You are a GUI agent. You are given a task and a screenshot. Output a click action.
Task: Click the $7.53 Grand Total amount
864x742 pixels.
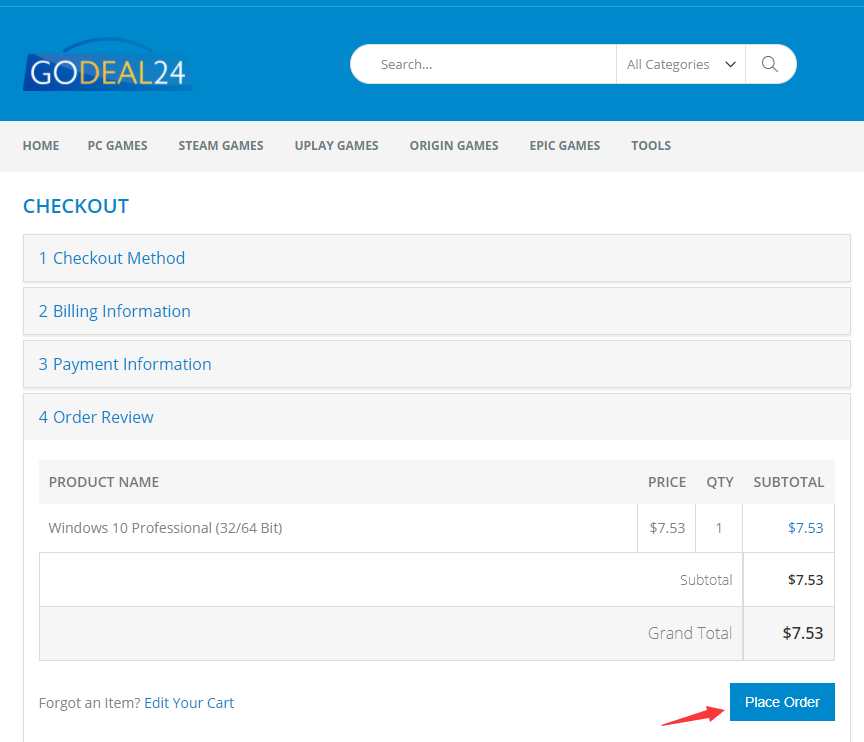pos(803,633)
